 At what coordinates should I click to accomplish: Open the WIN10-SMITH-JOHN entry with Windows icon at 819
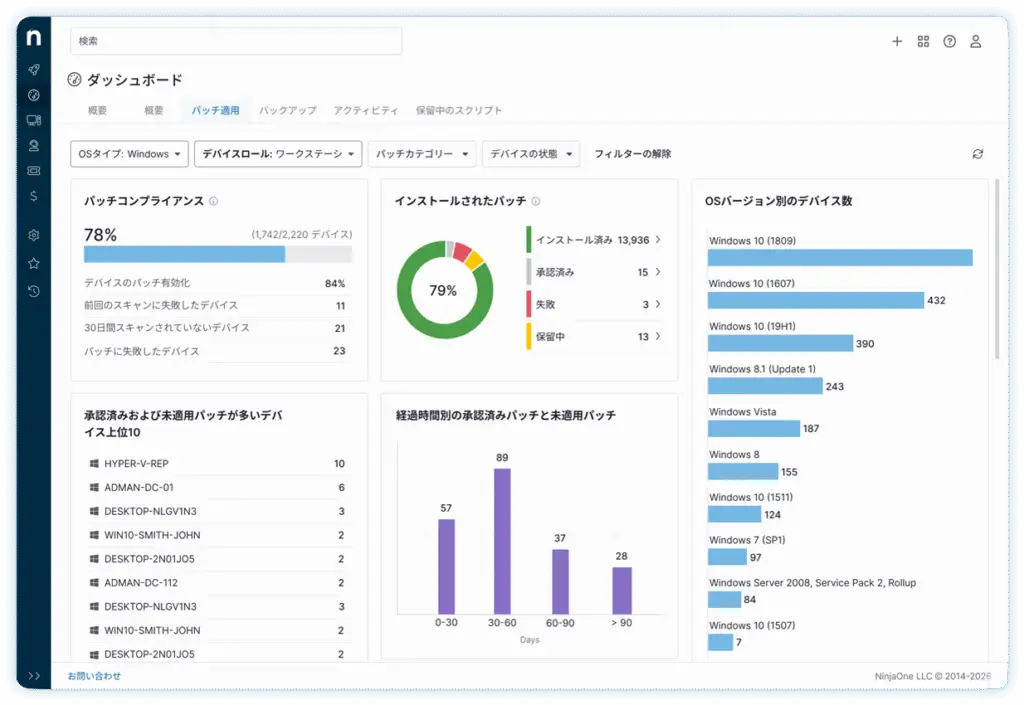click(217, 535)
